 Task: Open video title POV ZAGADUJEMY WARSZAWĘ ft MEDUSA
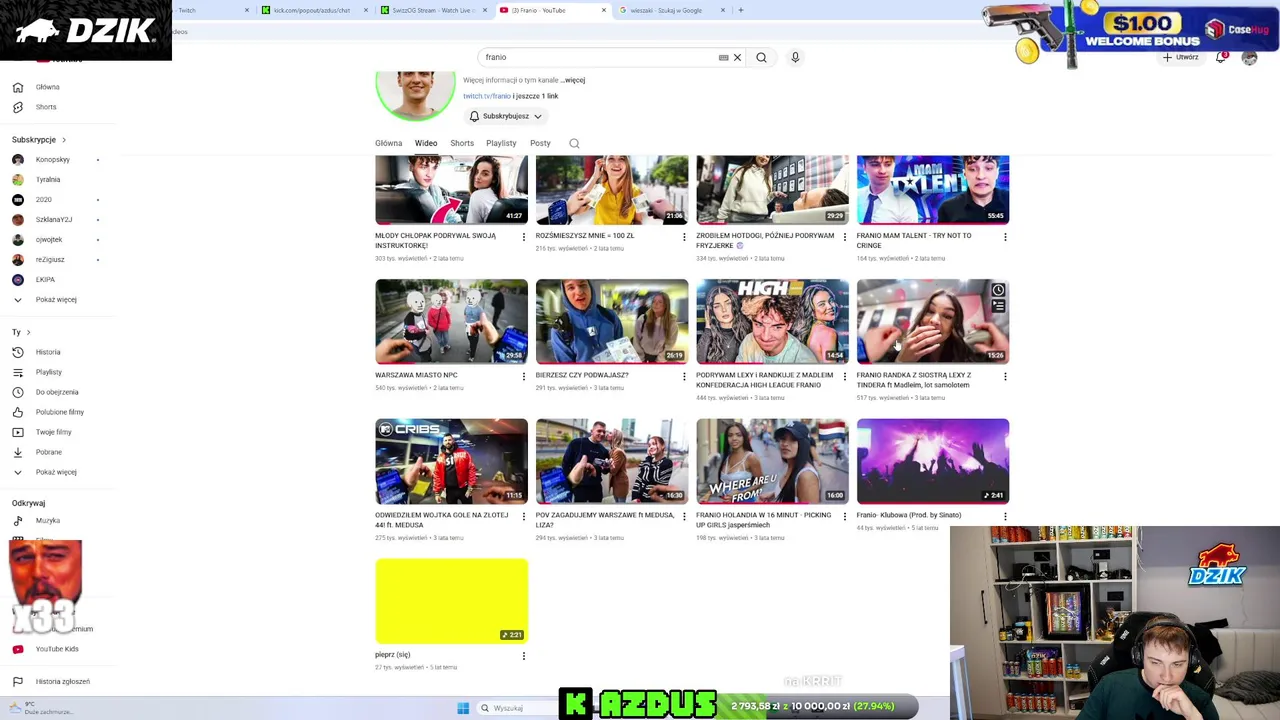click(x=605, y=520)
